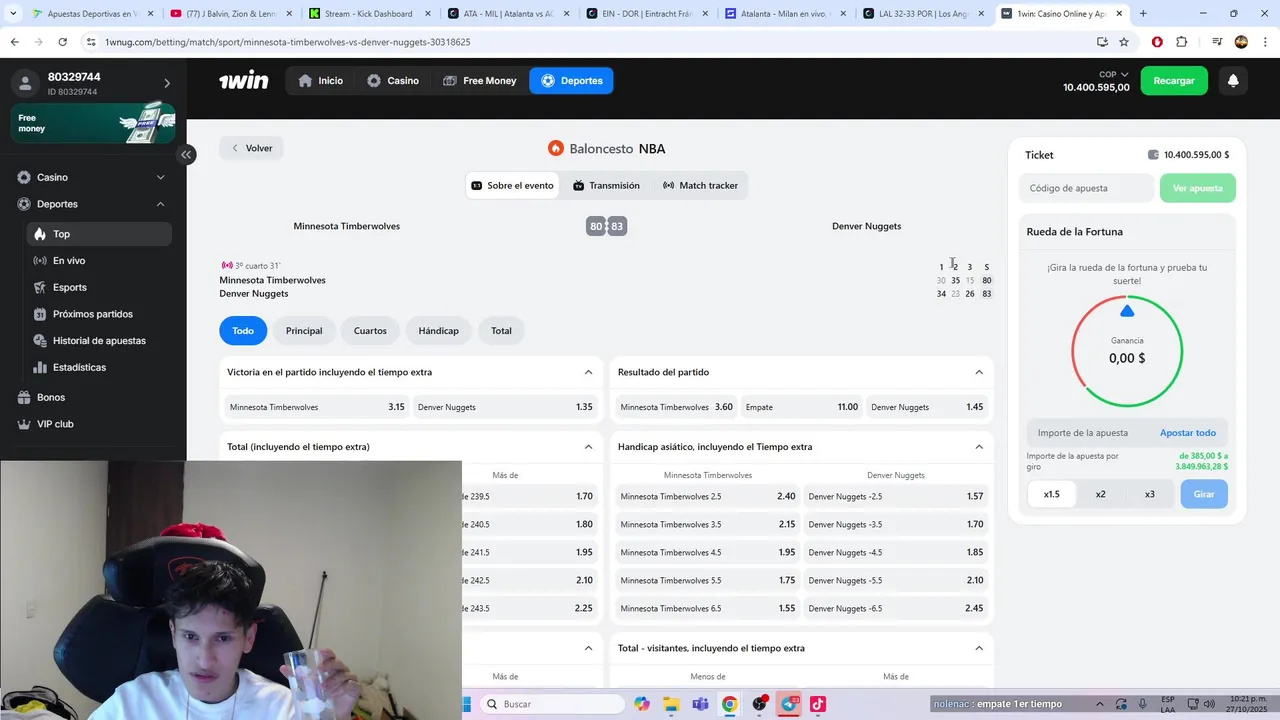Bet Minnesota Timberwolves to win at 3.15
This screenshot has height=720, width=1280.
click(317, 407)
